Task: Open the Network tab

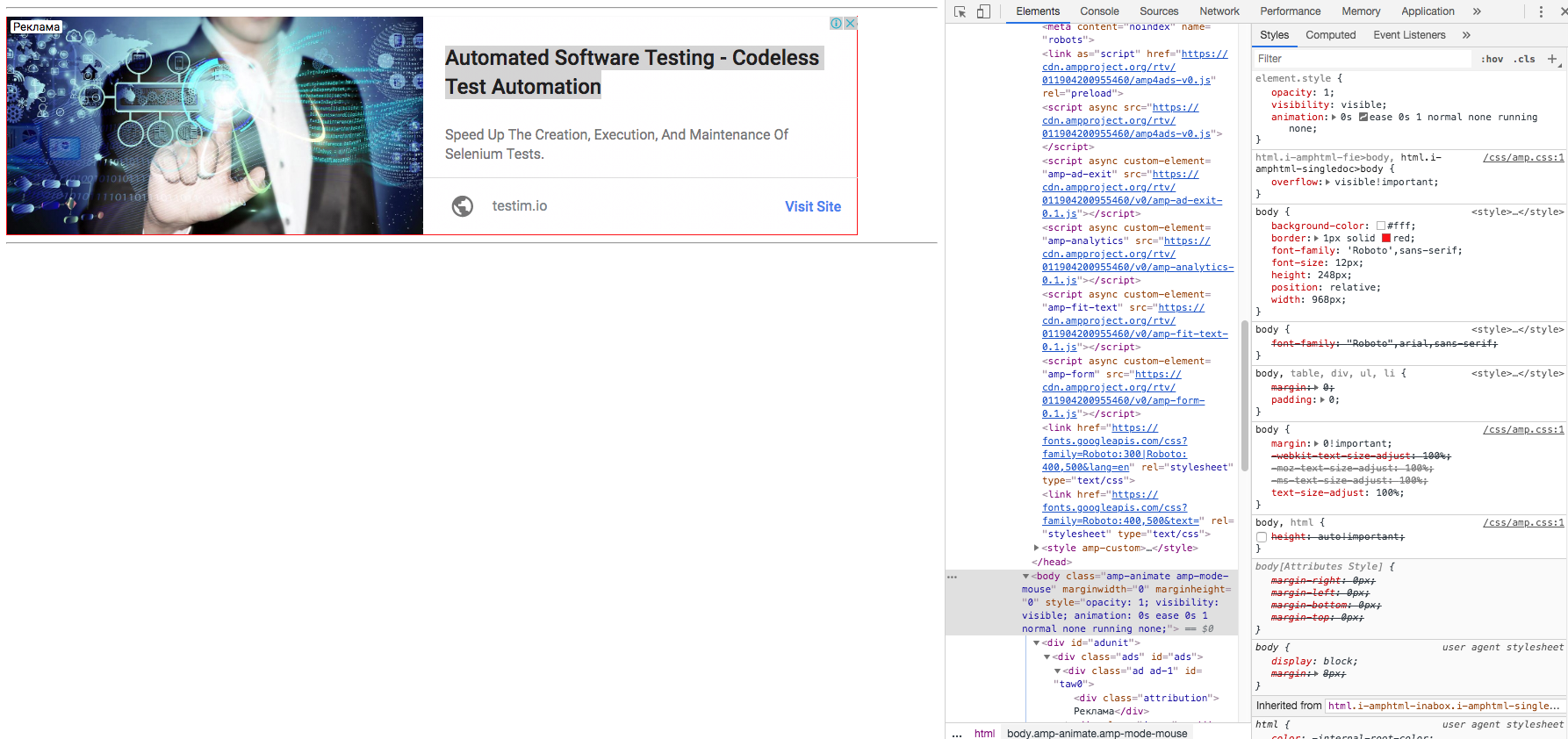Action: pyautogui.click(x=1219, y=11)
